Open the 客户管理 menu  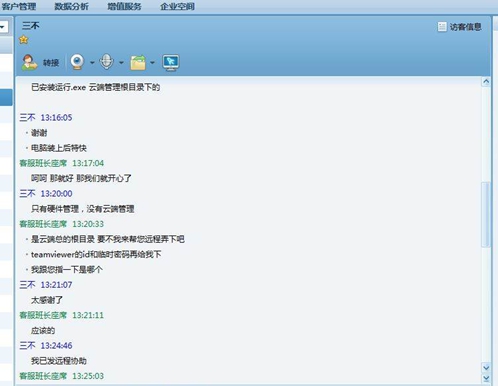(x=19, y=6)
